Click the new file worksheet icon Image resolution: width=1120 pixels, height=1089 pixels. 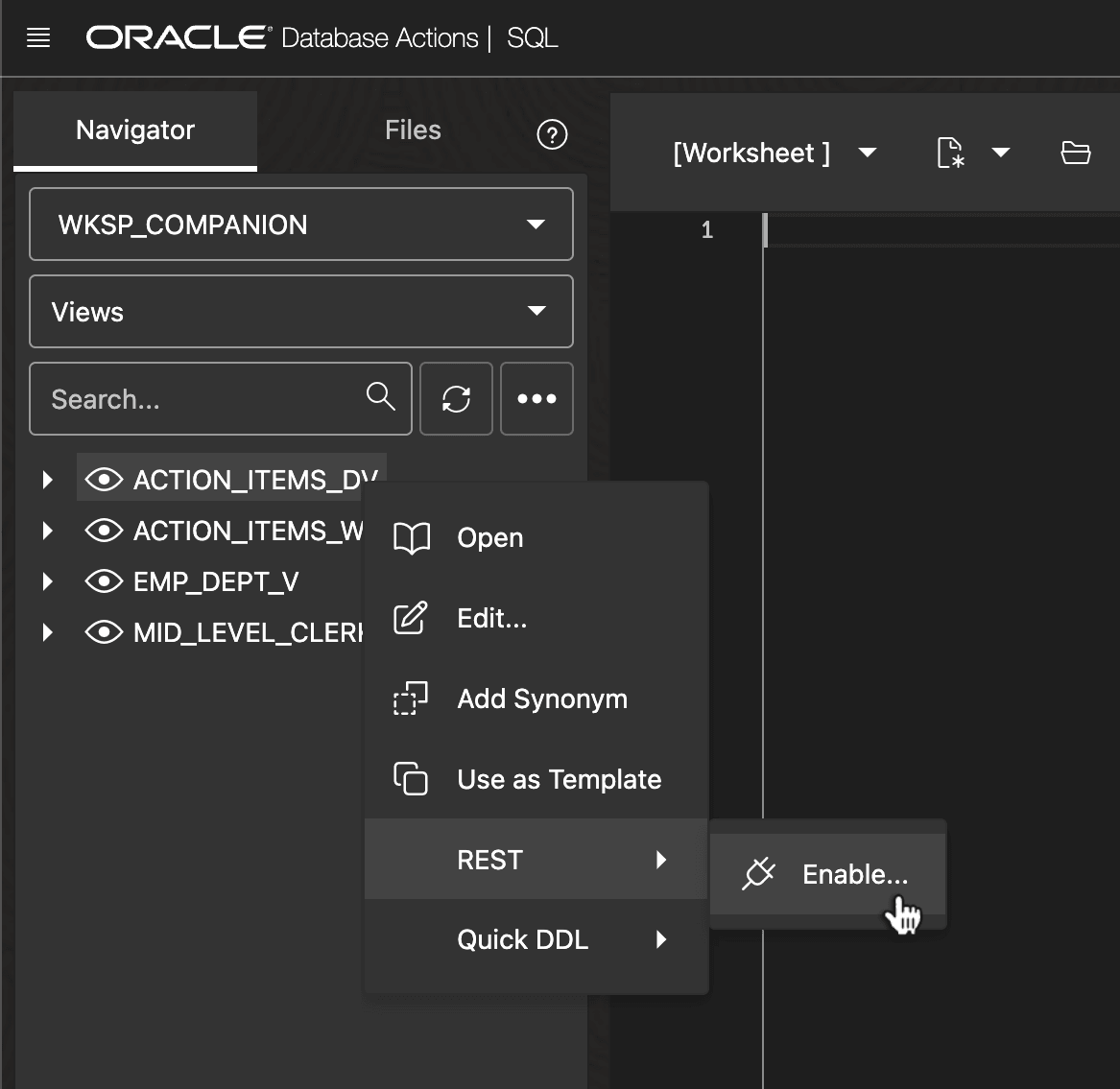[950, 153]
